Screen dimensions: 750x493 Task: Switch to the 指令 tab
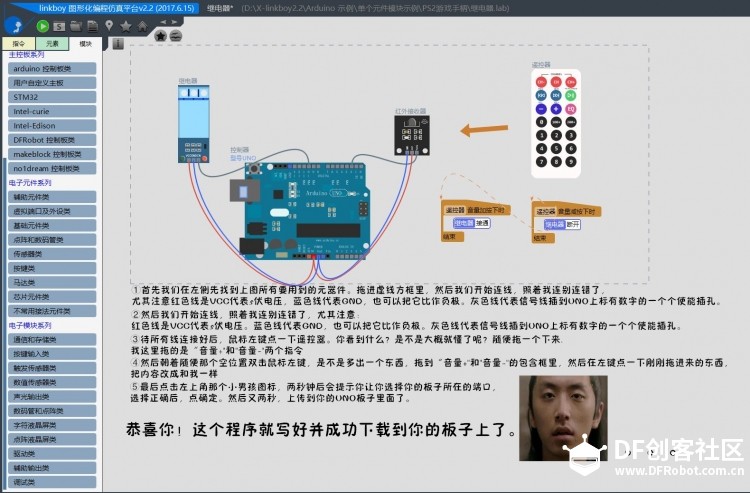tap(19, 44)
